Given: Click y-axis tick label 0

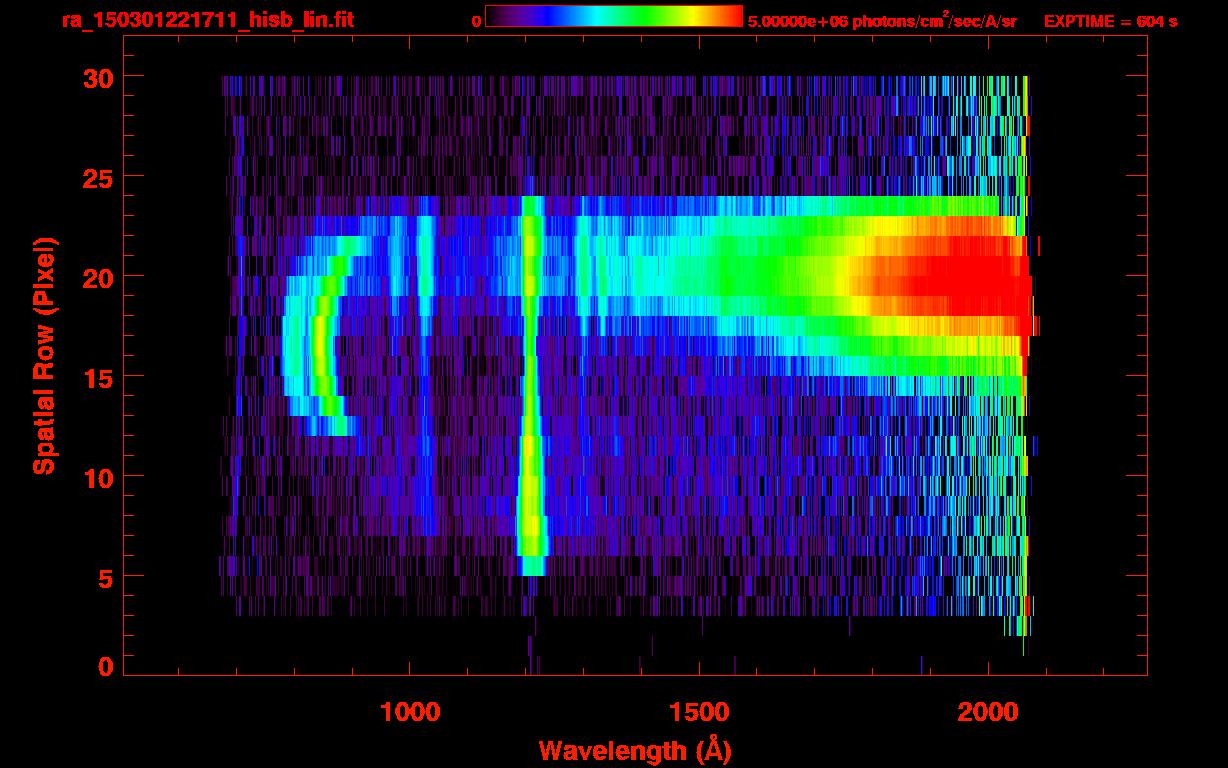Looking at the screenshot, I should (x=104, y=666).
